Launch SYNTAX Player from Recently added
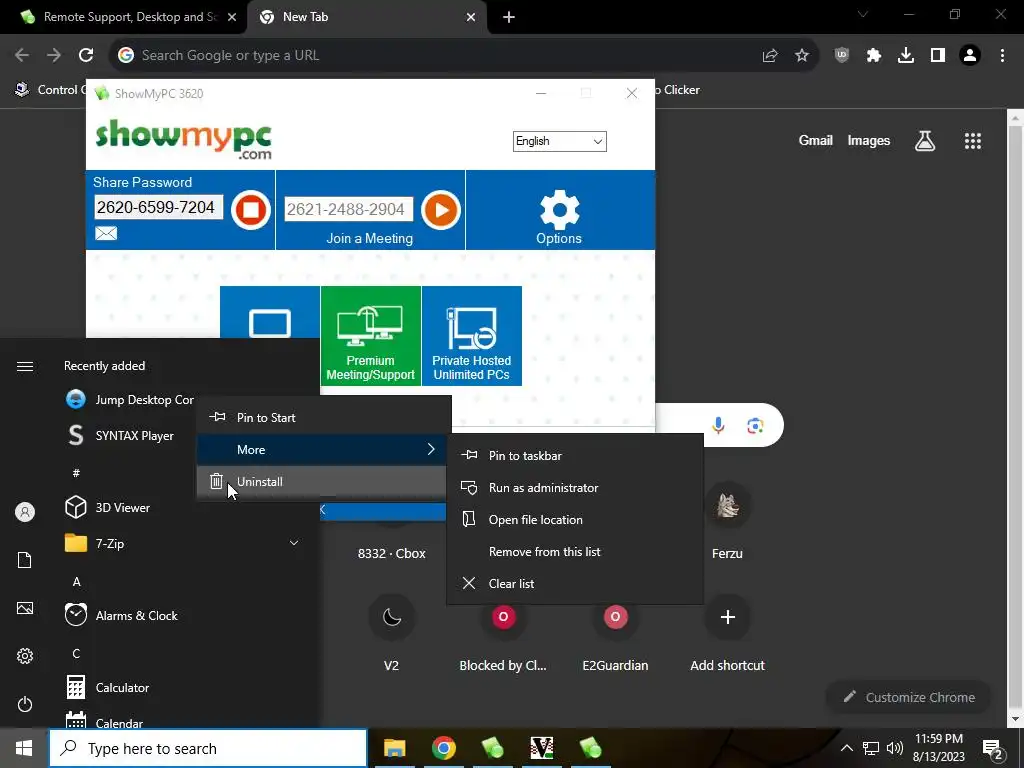 pos(121,436)
